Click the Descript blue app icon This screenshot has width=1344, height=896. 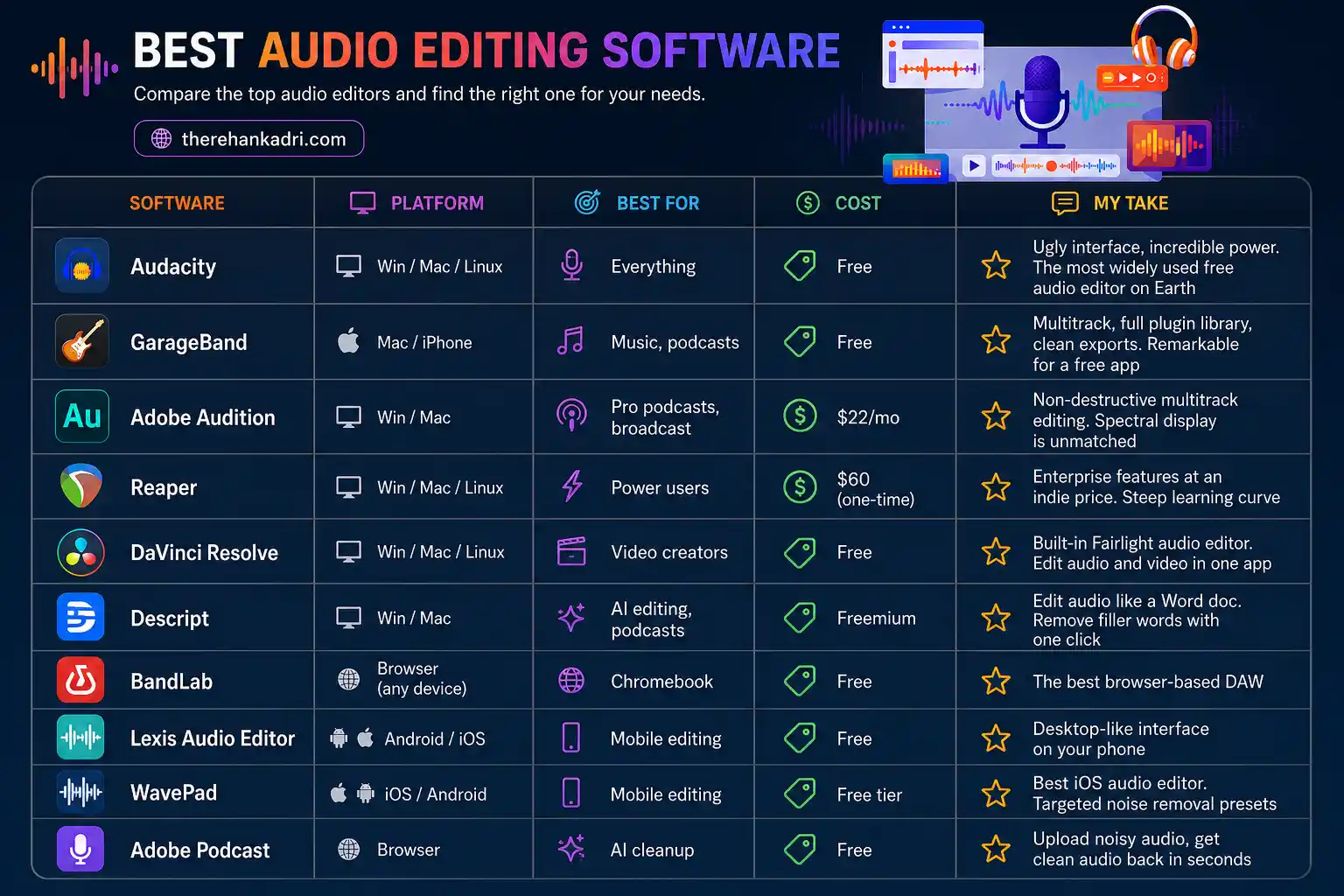[x=80, y=618]
